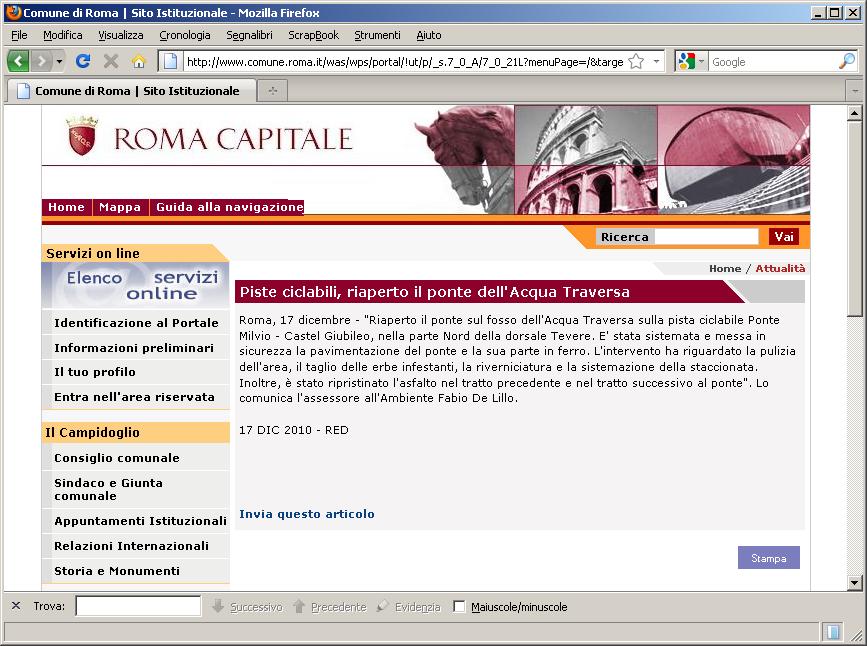This screenshot has height=646, width=867.
Task: Maximize the Firefox window
Action: [x=835, y=12]
